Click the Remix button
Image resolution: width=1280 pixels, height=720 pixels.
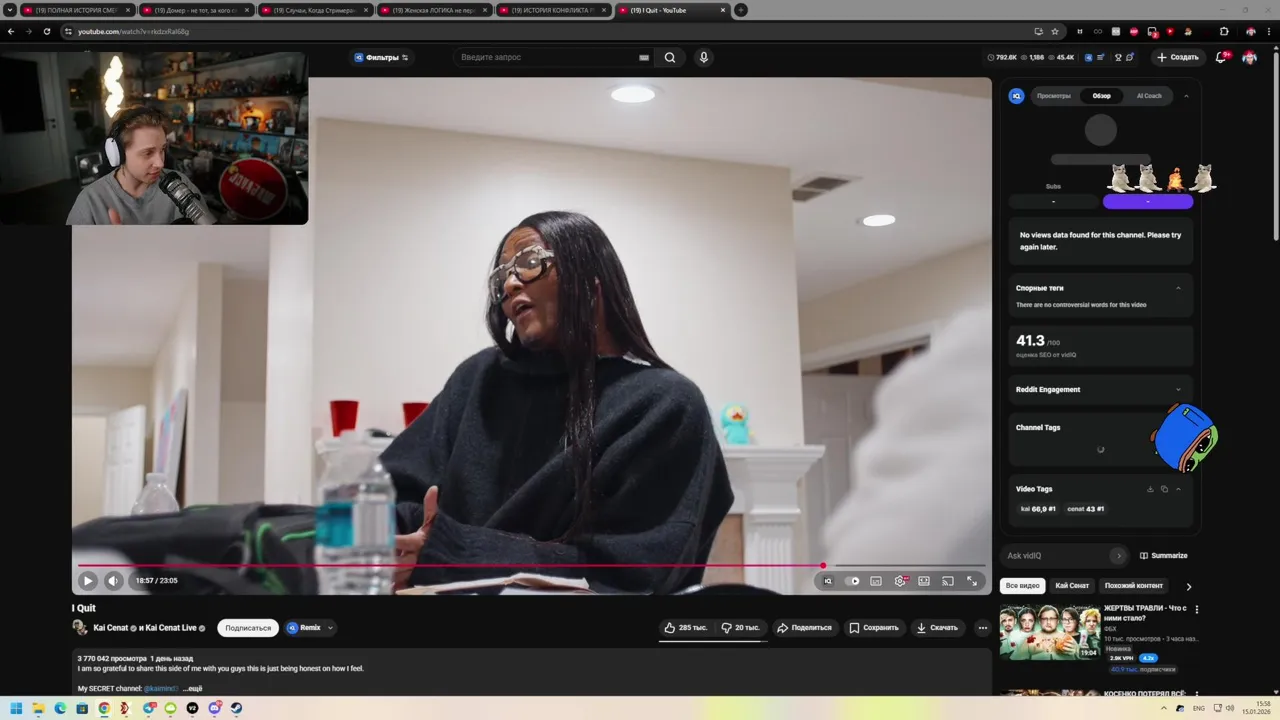pyautogui.click(x=304, y=628)
